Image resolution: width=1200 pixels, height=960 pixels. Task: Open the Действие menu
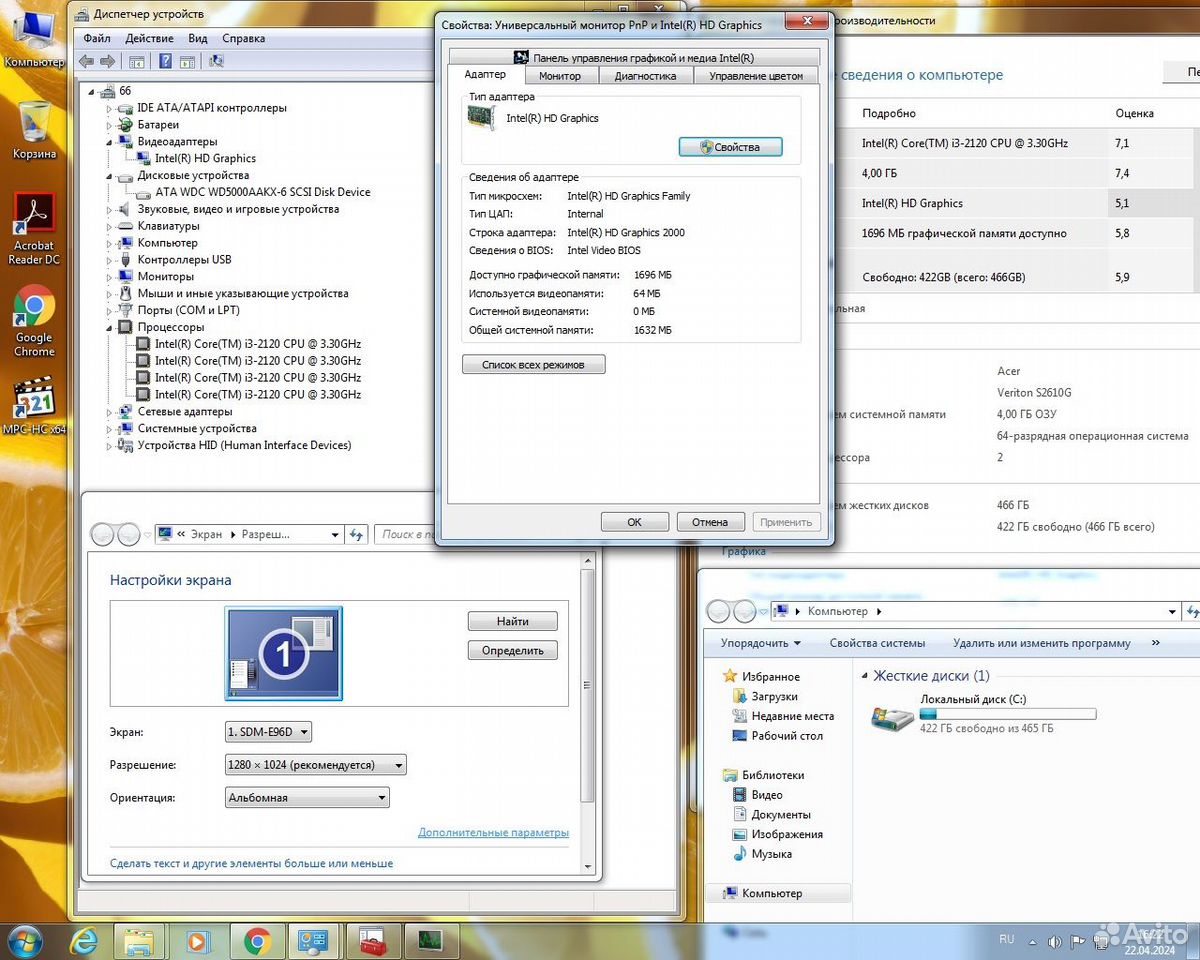point(150,38)
